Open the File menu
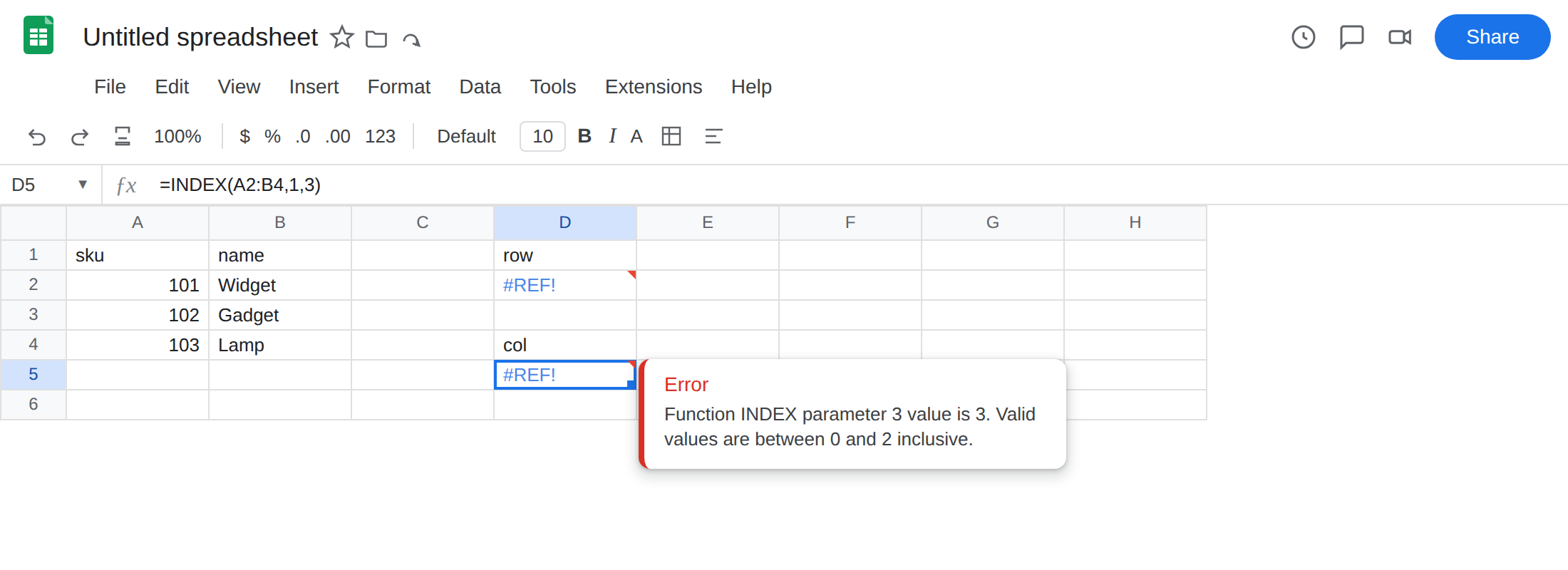The height and width of the screenshot is (570, 1568). coord(110,87)
